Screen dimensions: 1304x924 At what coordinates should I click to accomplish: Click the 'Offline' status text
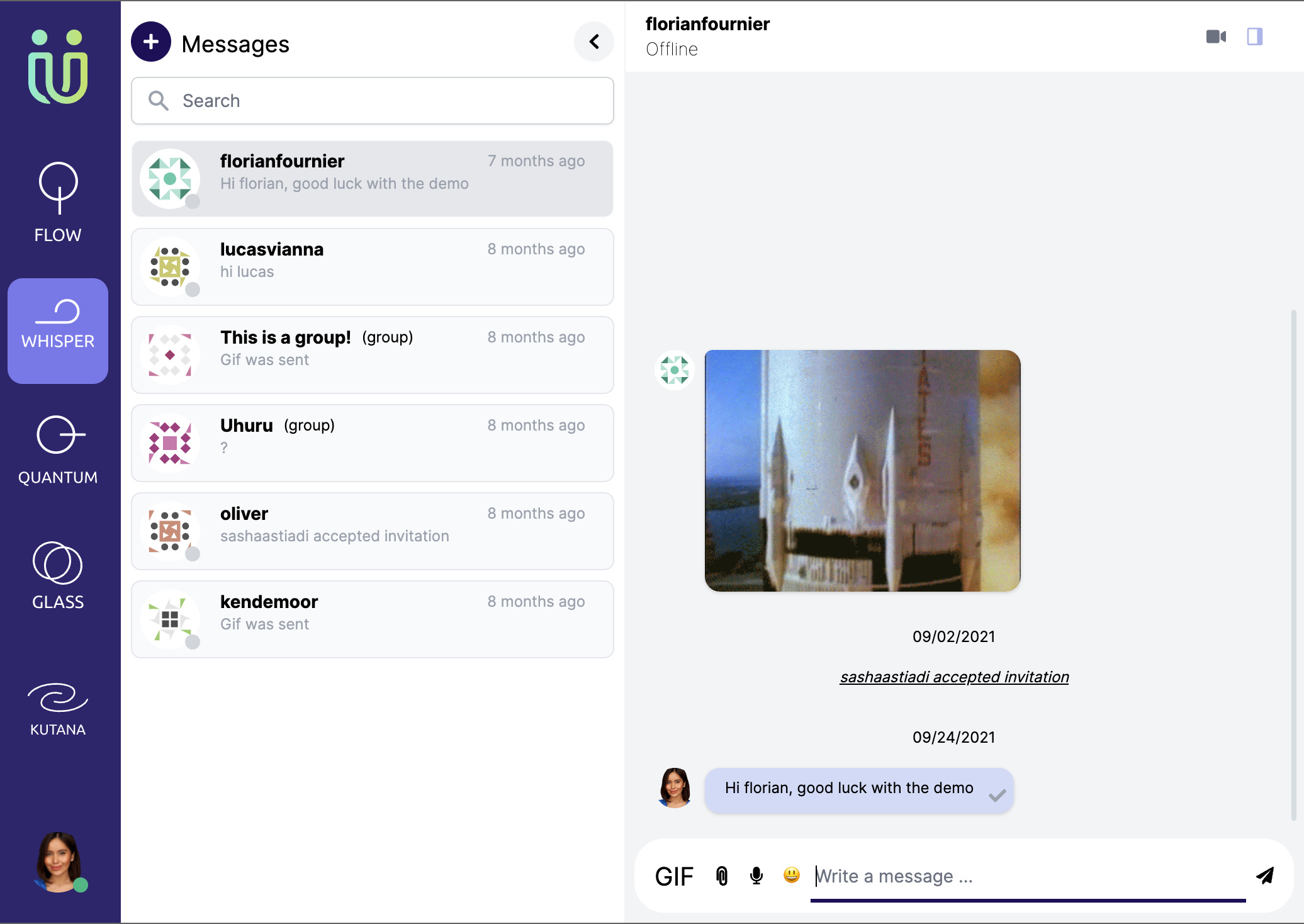(672, 49)
